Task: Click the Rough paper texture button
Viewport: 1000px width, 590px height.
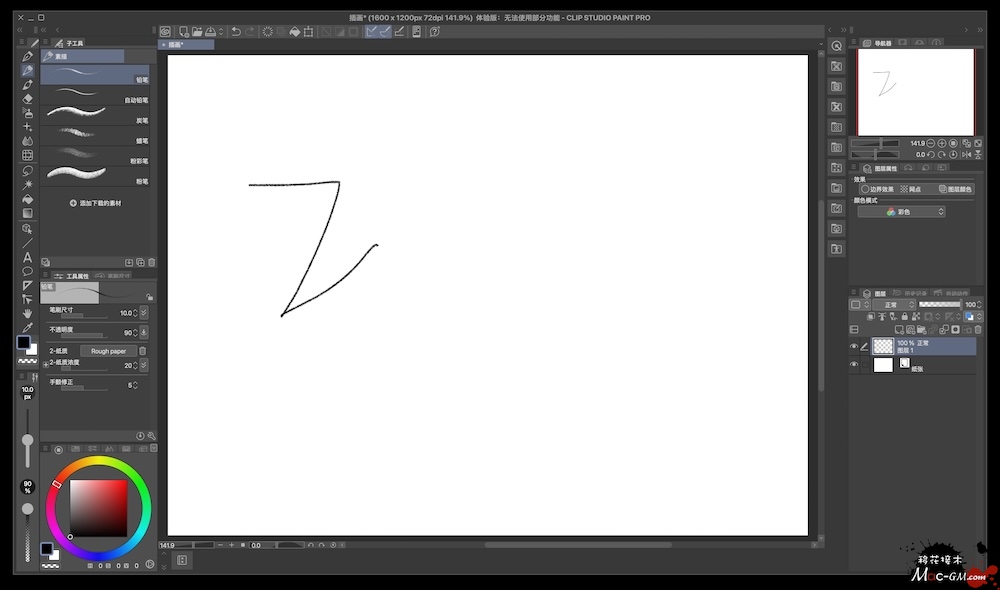Action: (x=108, y=351)
